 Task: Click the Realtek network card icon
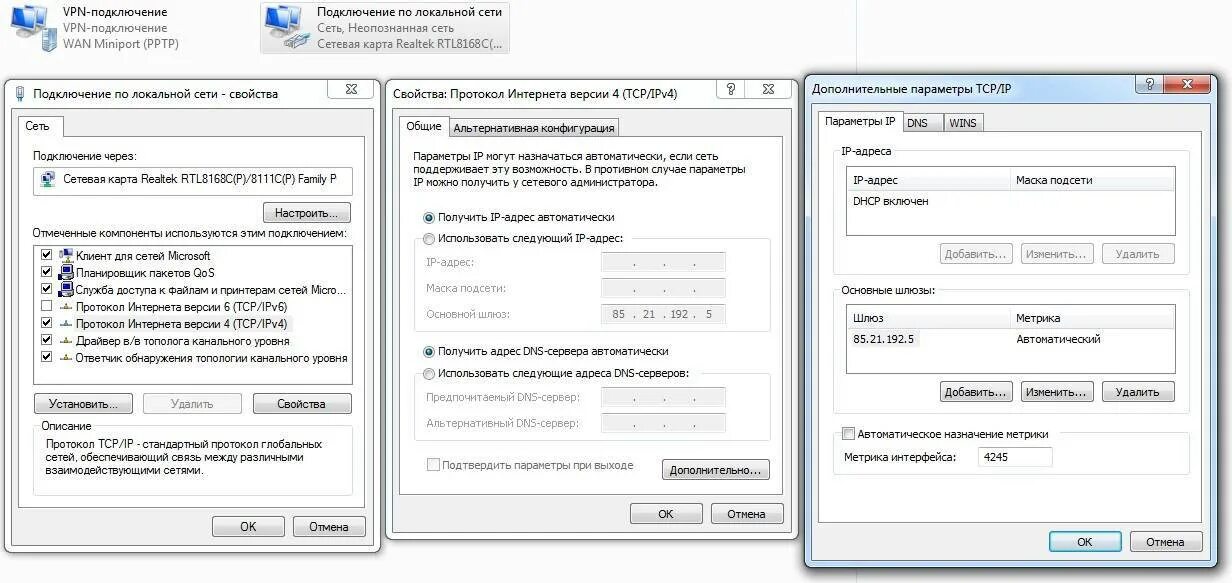click(48, 180)
